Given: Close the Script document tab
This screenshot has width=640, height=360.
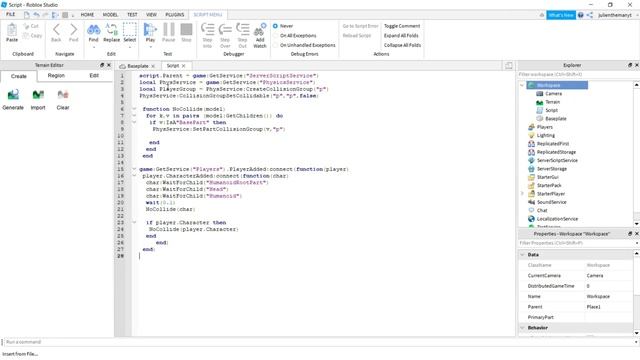Looking at the screenshot, I should coord(184,66).
